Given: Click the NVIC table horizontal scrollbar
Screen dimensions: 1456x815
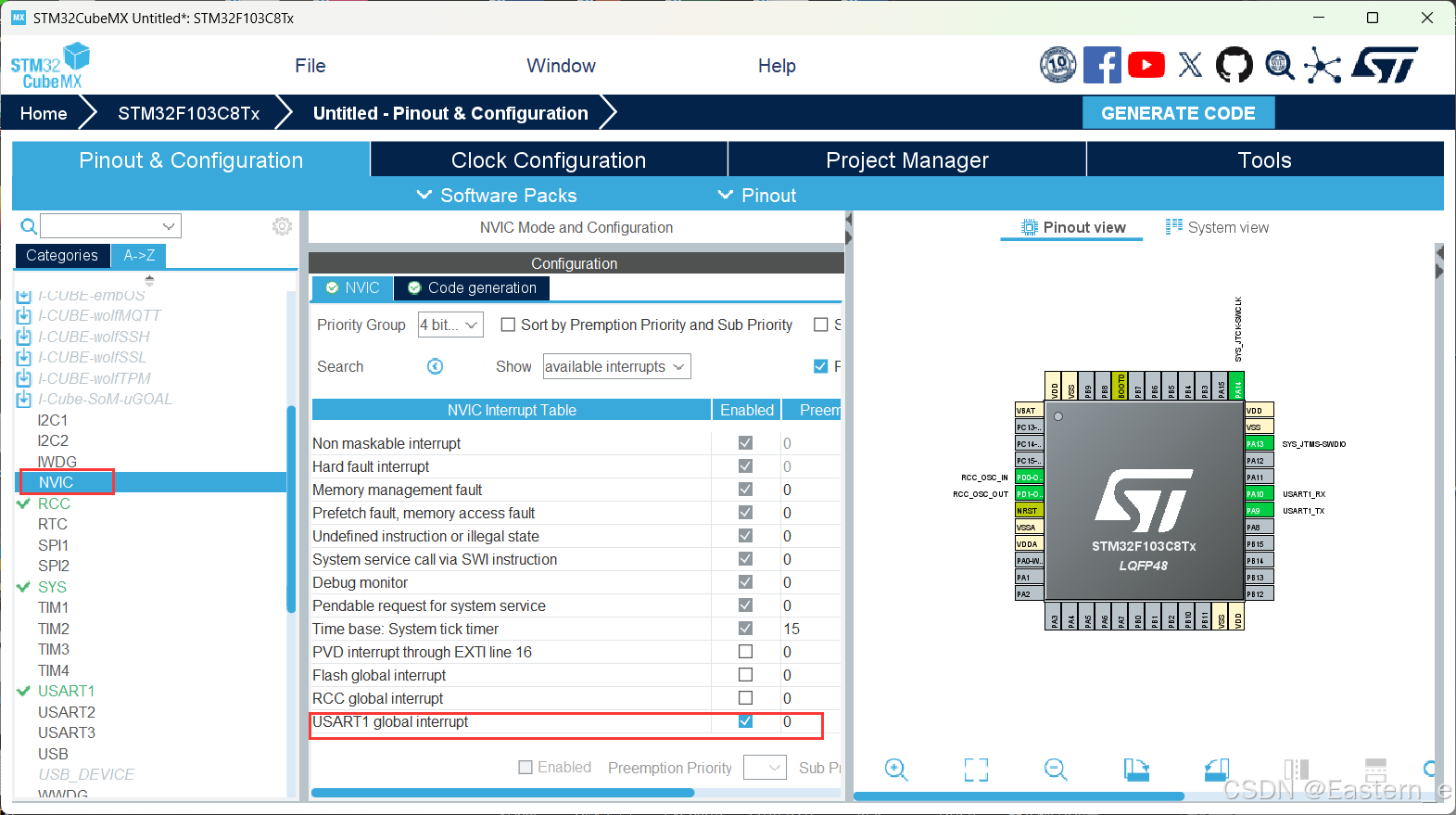Looking at the screenshot, I should pyautogui.click(x=502, y=793).
